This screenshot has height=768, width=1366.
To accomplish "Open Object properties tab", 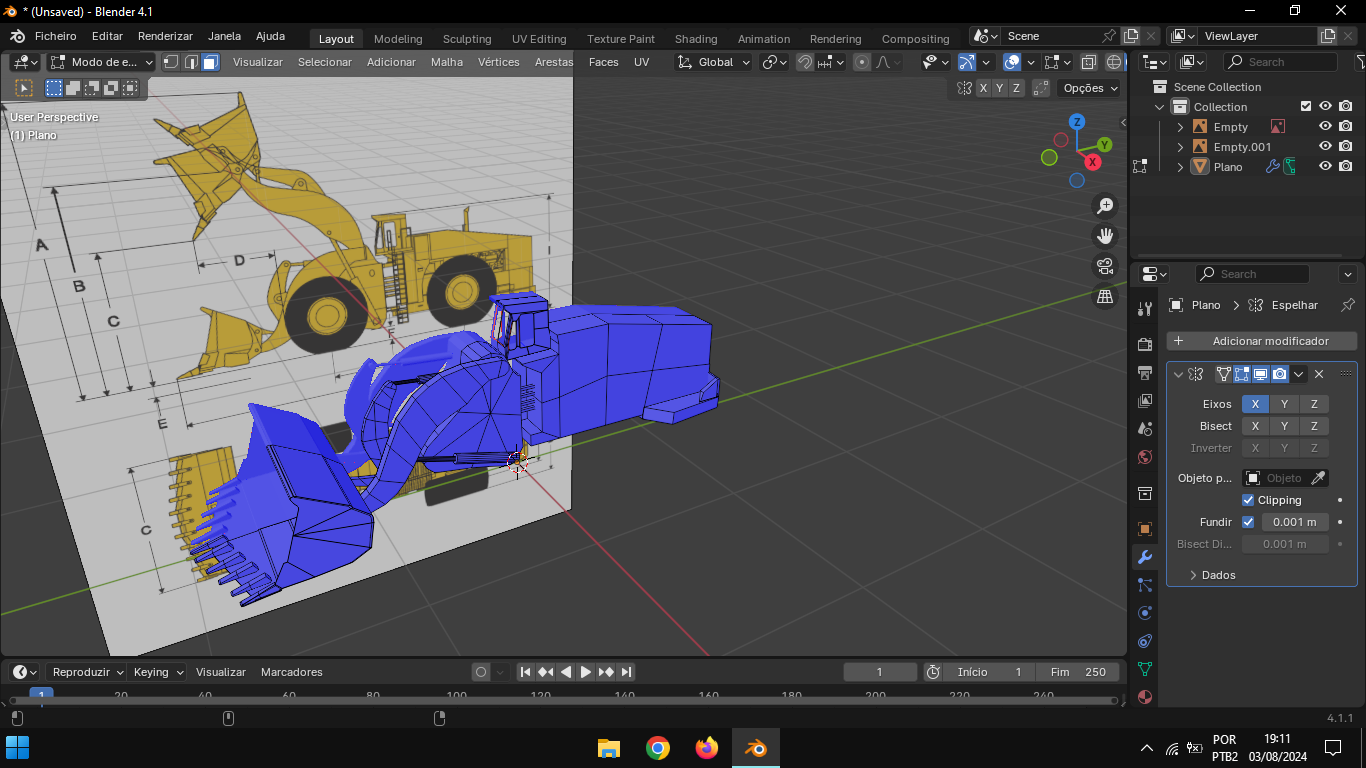I will click(x=1145, y=529).
